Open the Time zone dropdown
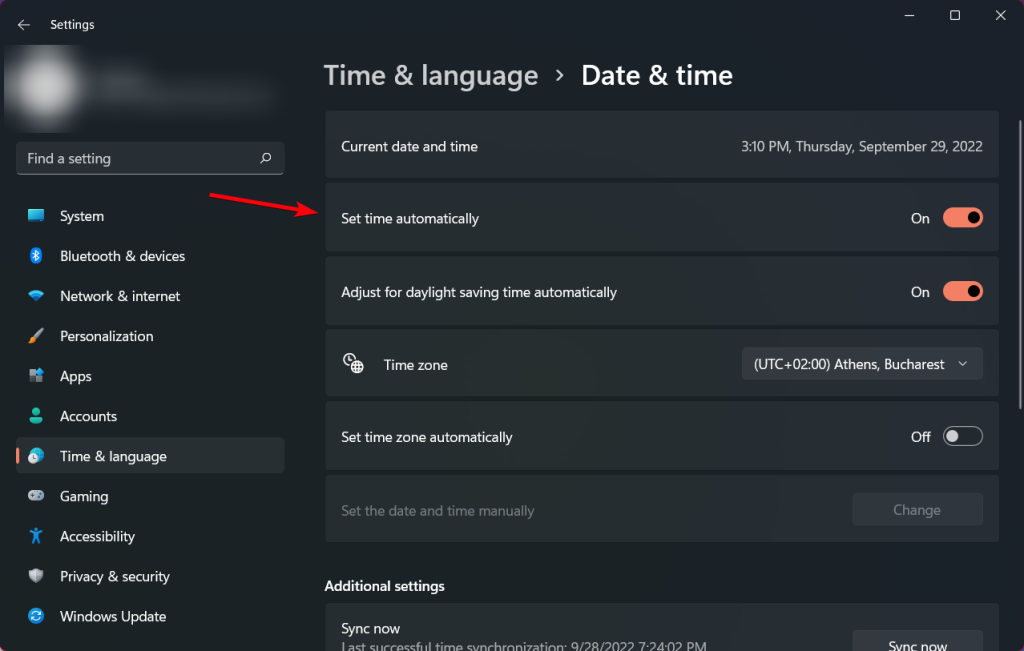Viewport: 1024px width, 651px height. [861, 363]
